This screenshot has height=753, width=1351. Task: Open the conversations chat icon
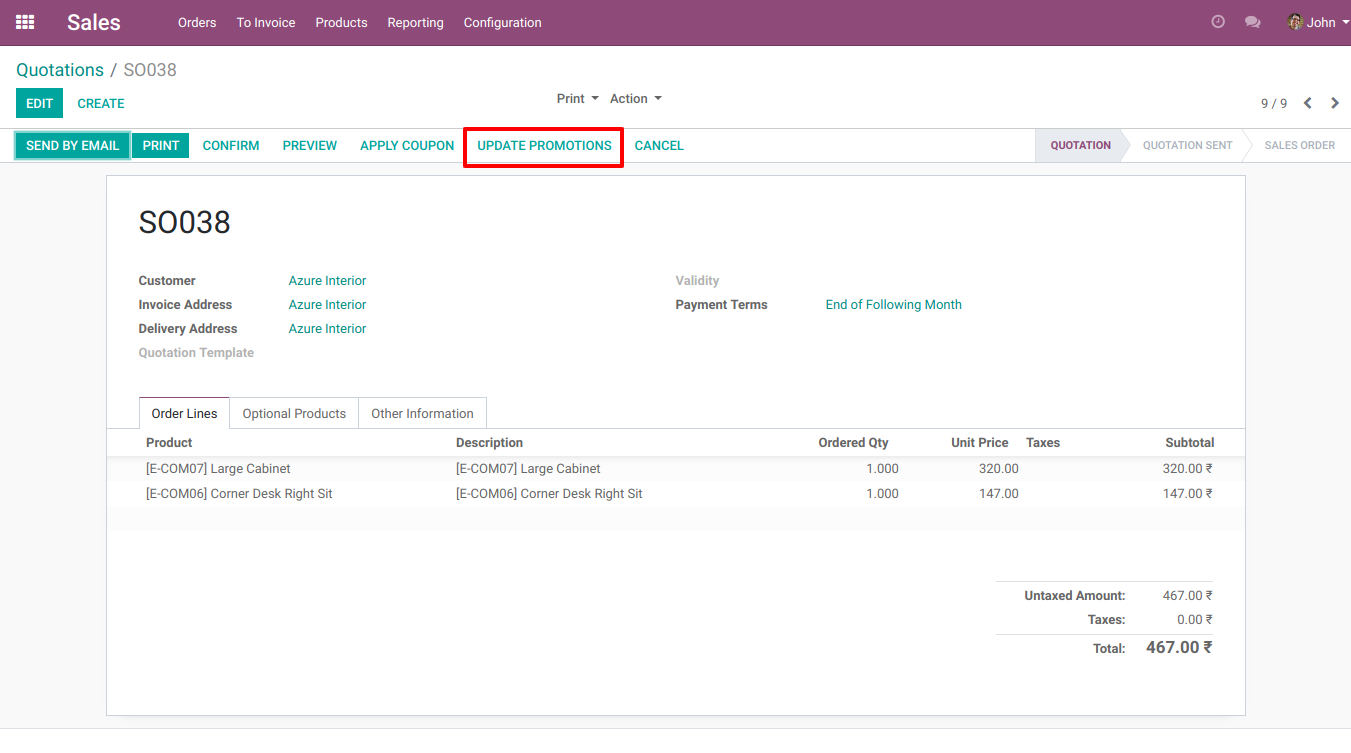point(1252,22)
